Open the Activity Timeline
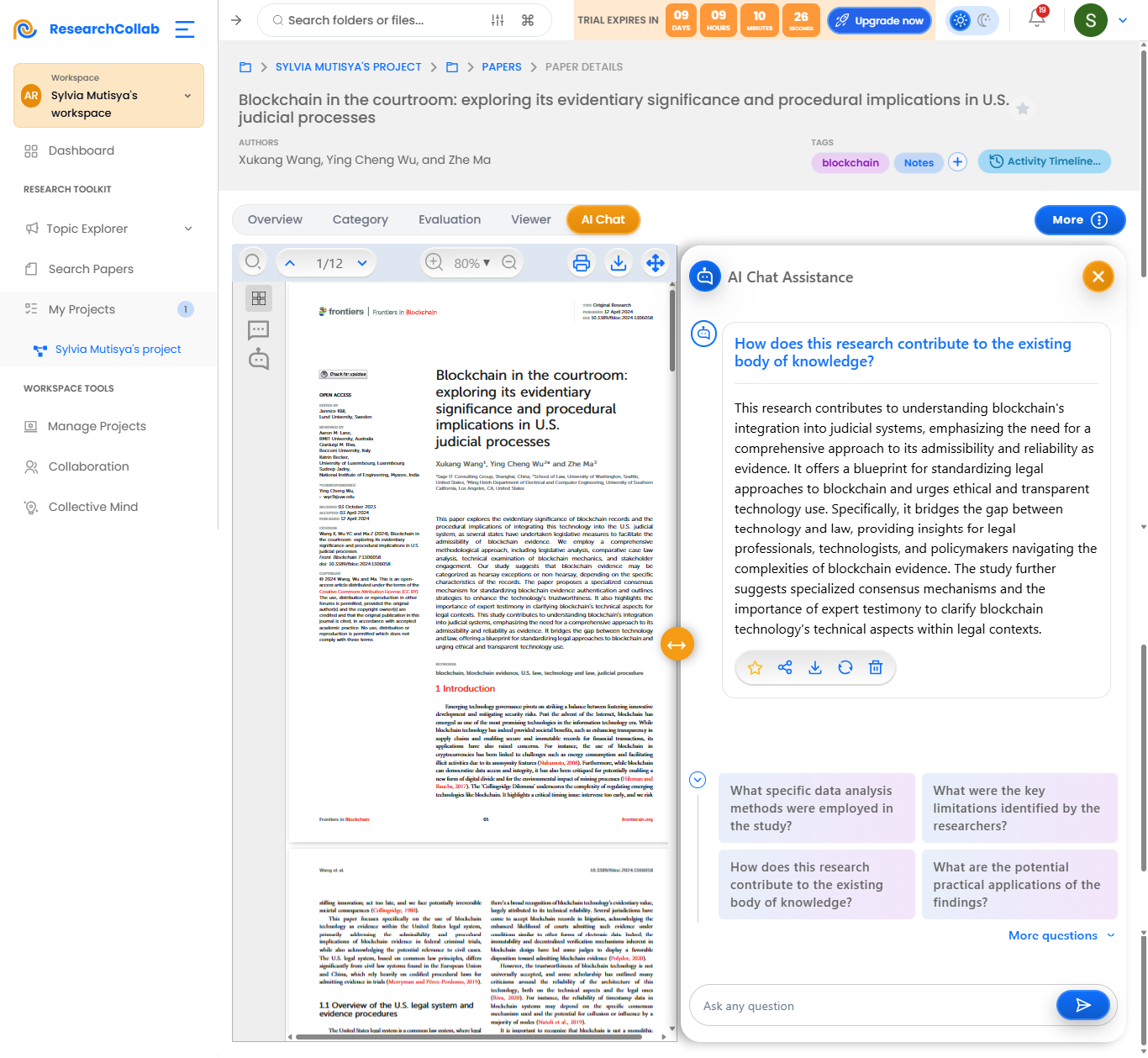 point(1045,161)
